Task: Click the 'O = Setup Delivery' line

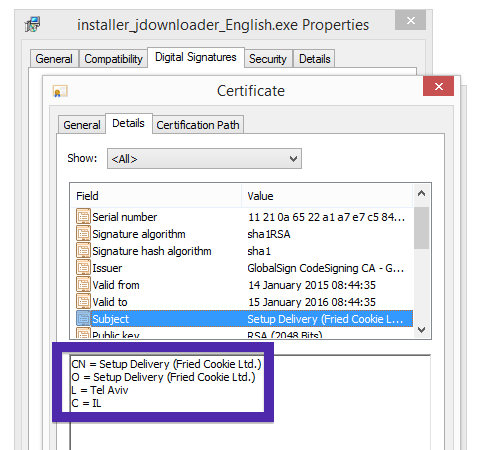Action: point(163,377)
